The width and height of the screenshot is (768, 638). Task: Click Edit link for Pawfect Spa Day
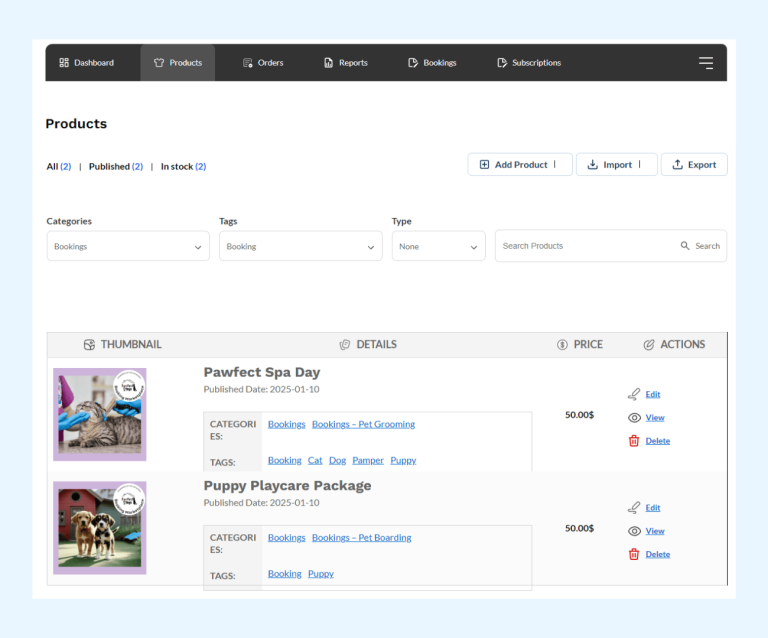(652, 394)
